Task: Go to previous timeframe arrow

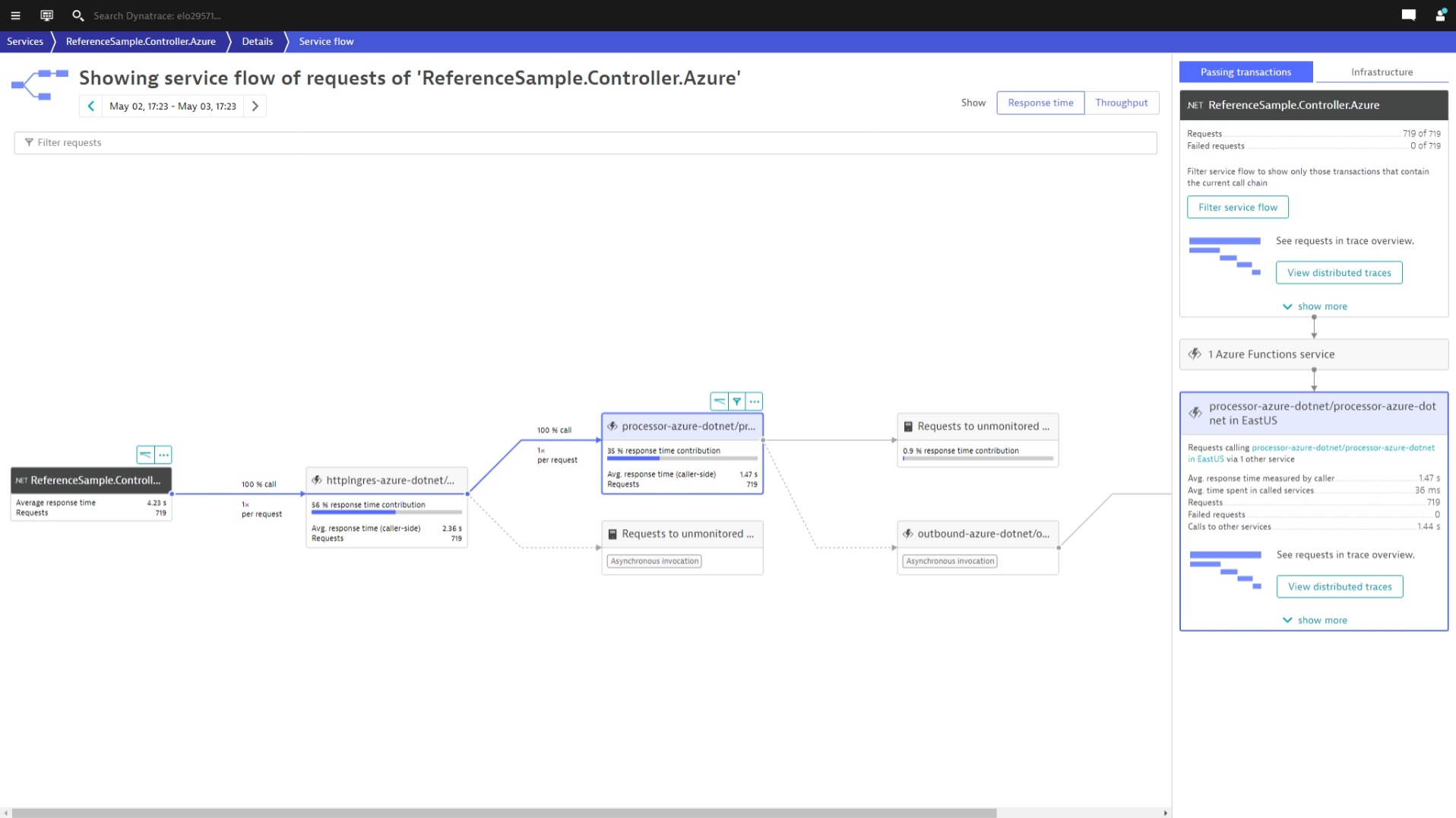Action: click(90, 106)
